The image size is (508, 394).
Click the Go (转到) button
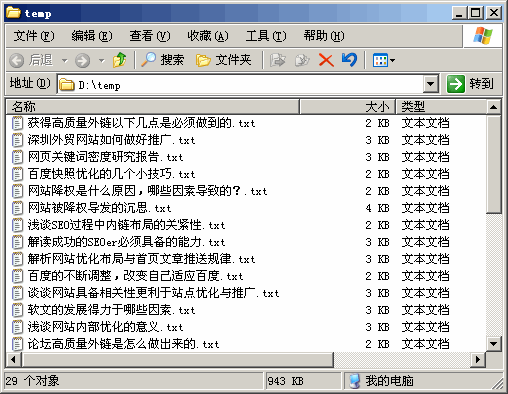(470, 84)
